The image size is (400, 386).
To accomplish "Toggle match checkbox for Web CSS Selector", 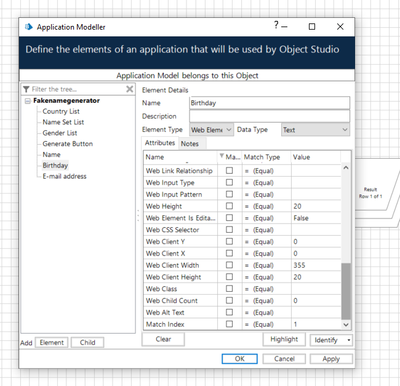I will 229,230.
